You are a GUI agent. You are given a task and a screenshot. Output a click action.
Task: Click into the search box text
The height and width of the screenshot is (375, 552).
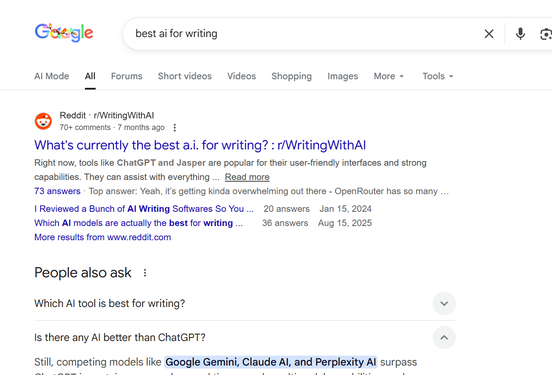pyautogui.click(x=176, y=33)
